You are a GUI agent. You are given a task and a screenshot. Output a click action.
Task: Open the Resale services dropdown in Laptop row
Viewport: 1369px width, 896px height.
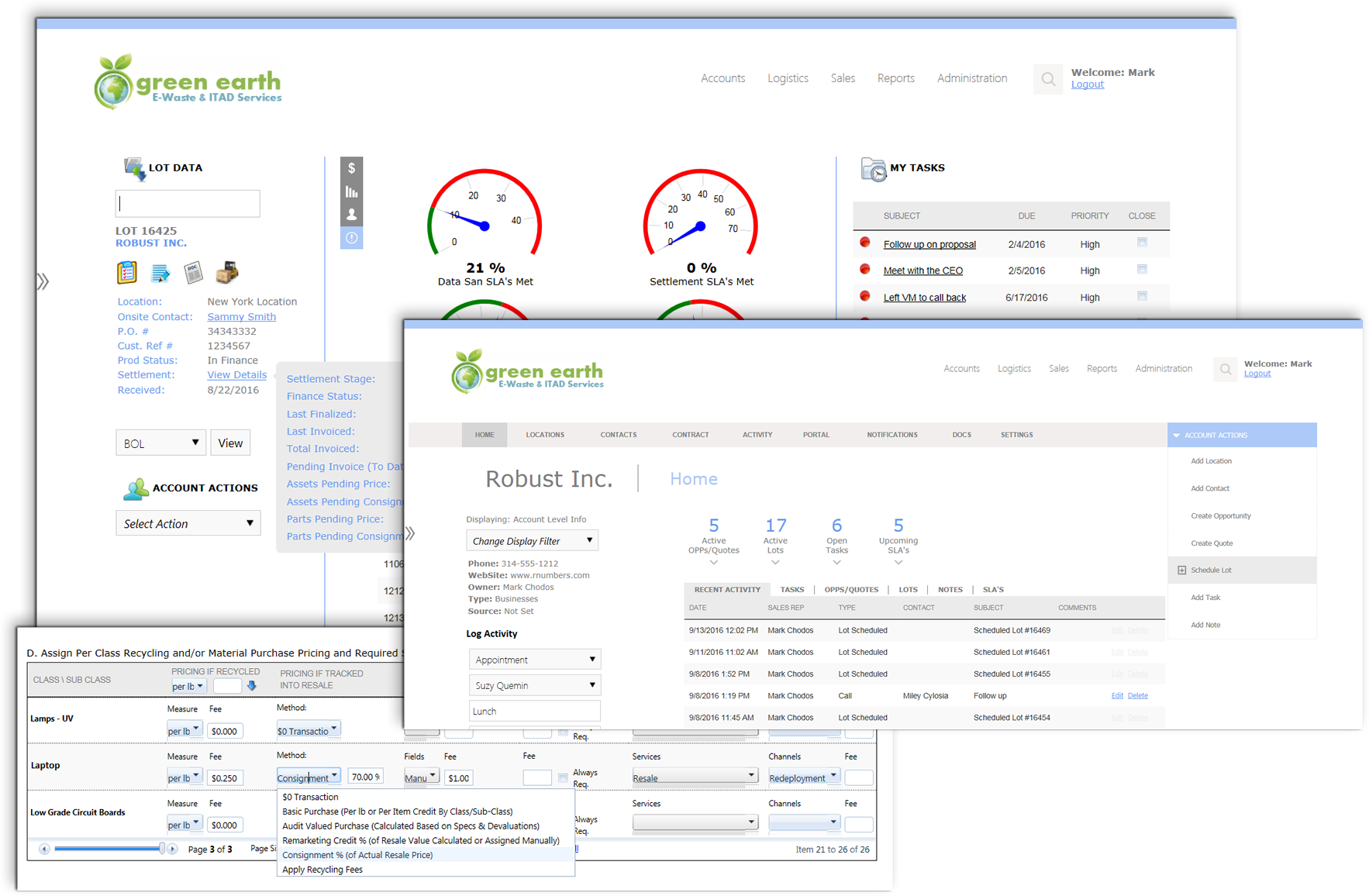(695, 777)
